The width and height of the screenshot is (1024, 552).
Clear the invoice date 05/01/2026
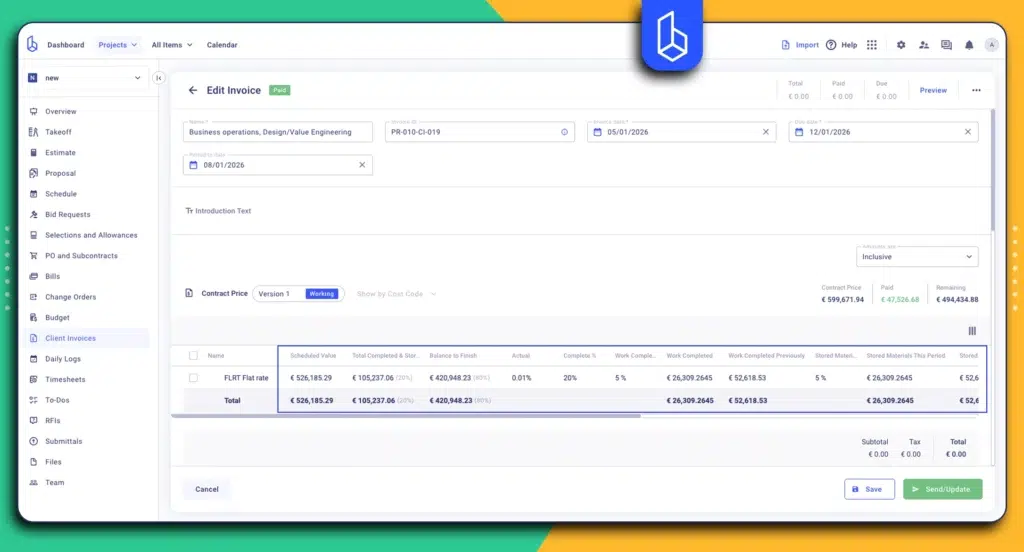(x=766, y=132)
